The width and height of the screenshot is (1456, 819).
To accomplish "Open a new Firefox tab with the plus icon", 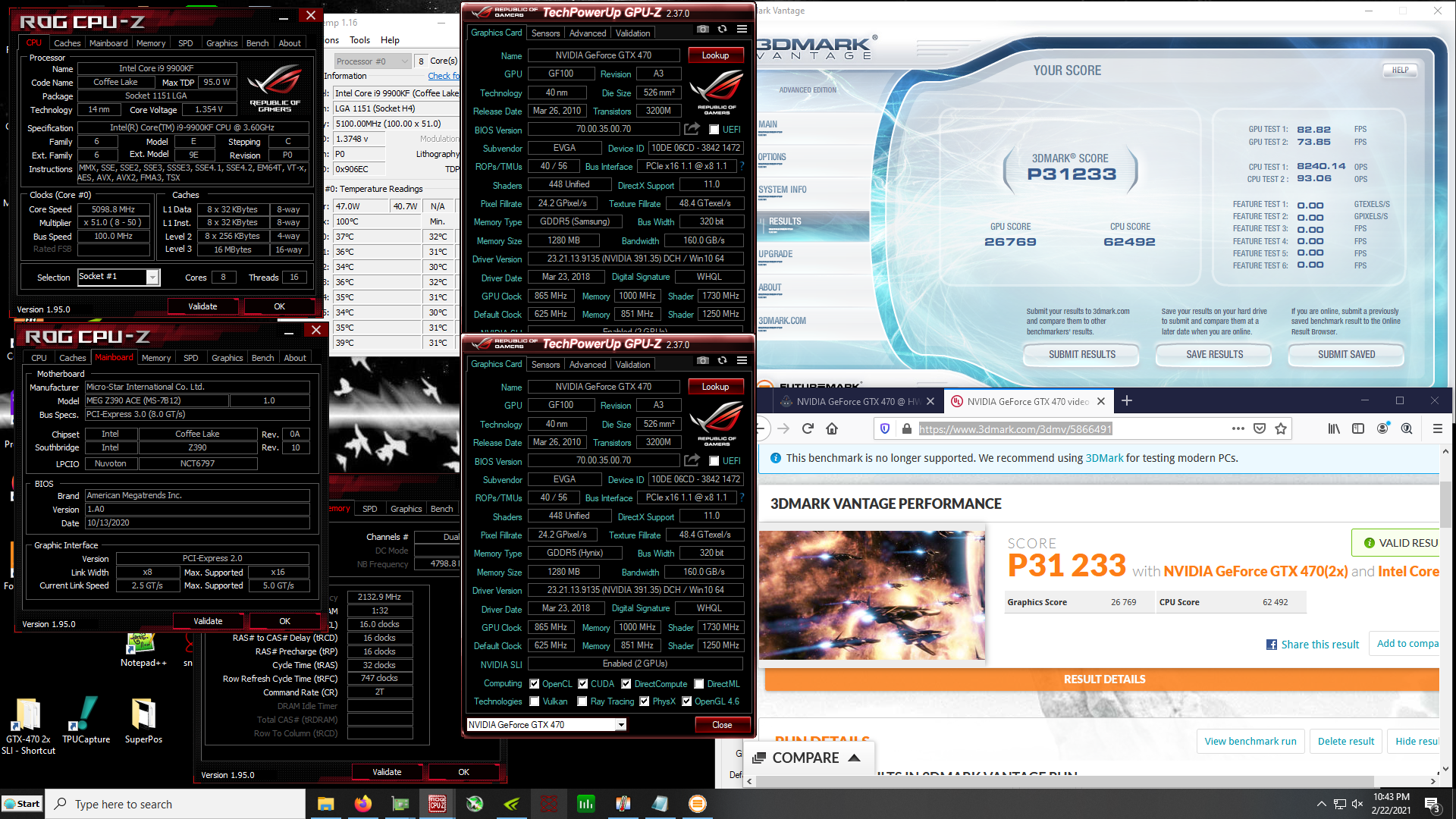I will pos(1127,401).
